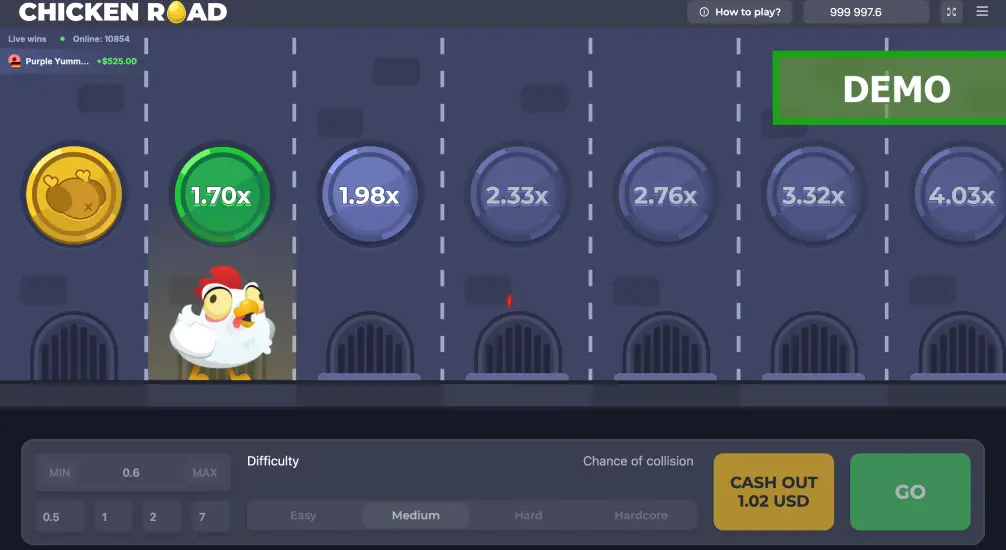Image resolution: width=1006 pixels, height=550 pixels.
Task: Select the 1.98x multiplier coin
Action: click(x=370, y=195)
